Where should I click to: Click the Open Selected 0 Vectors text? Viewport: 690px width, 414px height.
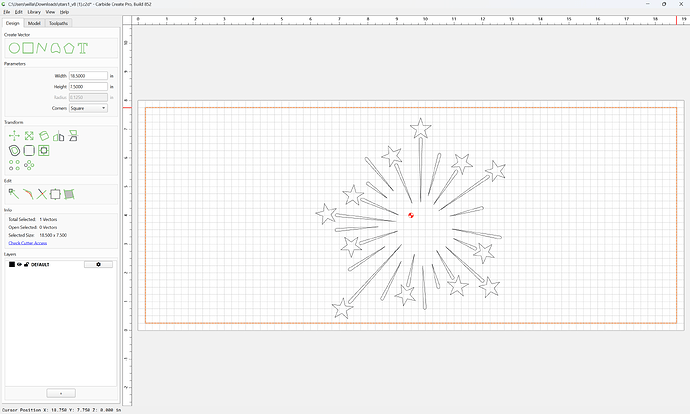(x=33, y=227)
